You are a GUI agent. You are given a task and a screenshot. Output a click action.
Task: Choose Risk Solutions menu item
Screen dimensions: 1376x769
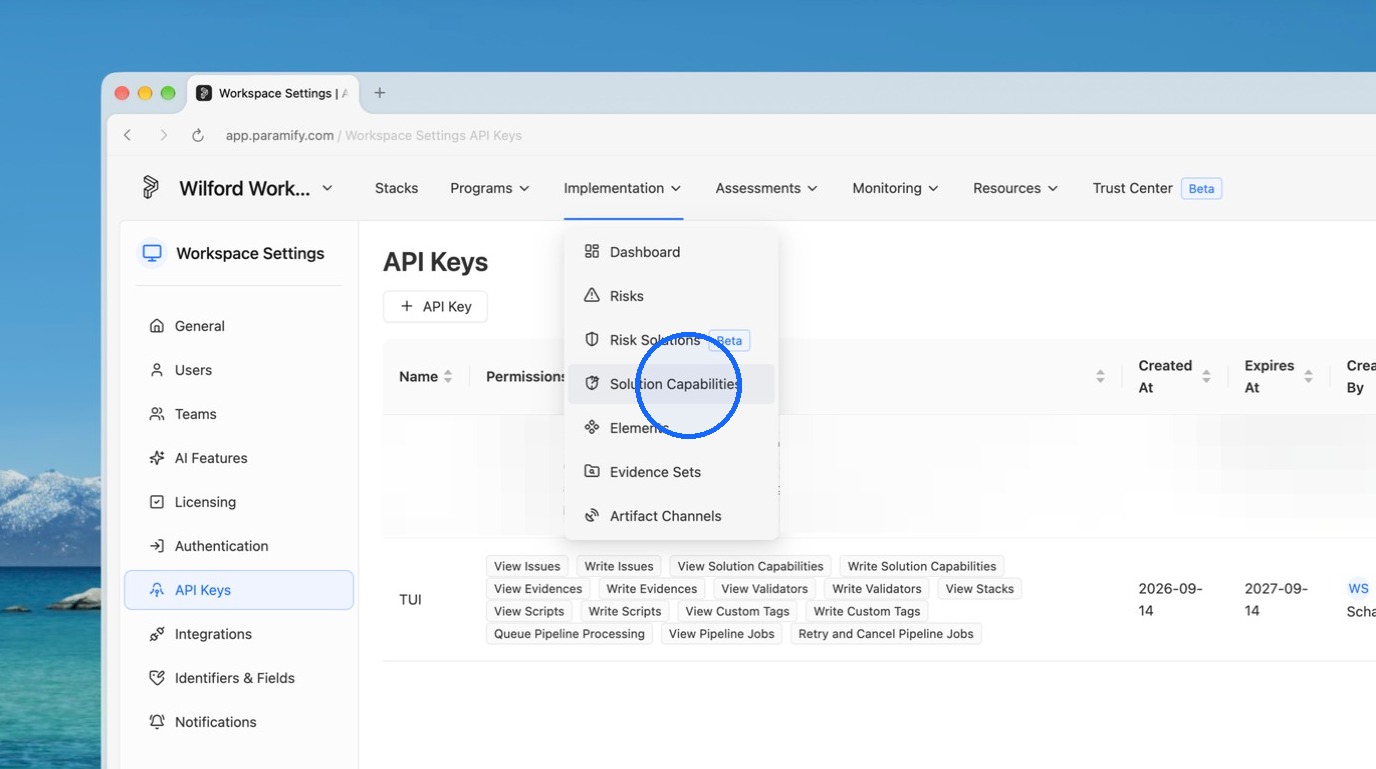click(x=671, y=340)
